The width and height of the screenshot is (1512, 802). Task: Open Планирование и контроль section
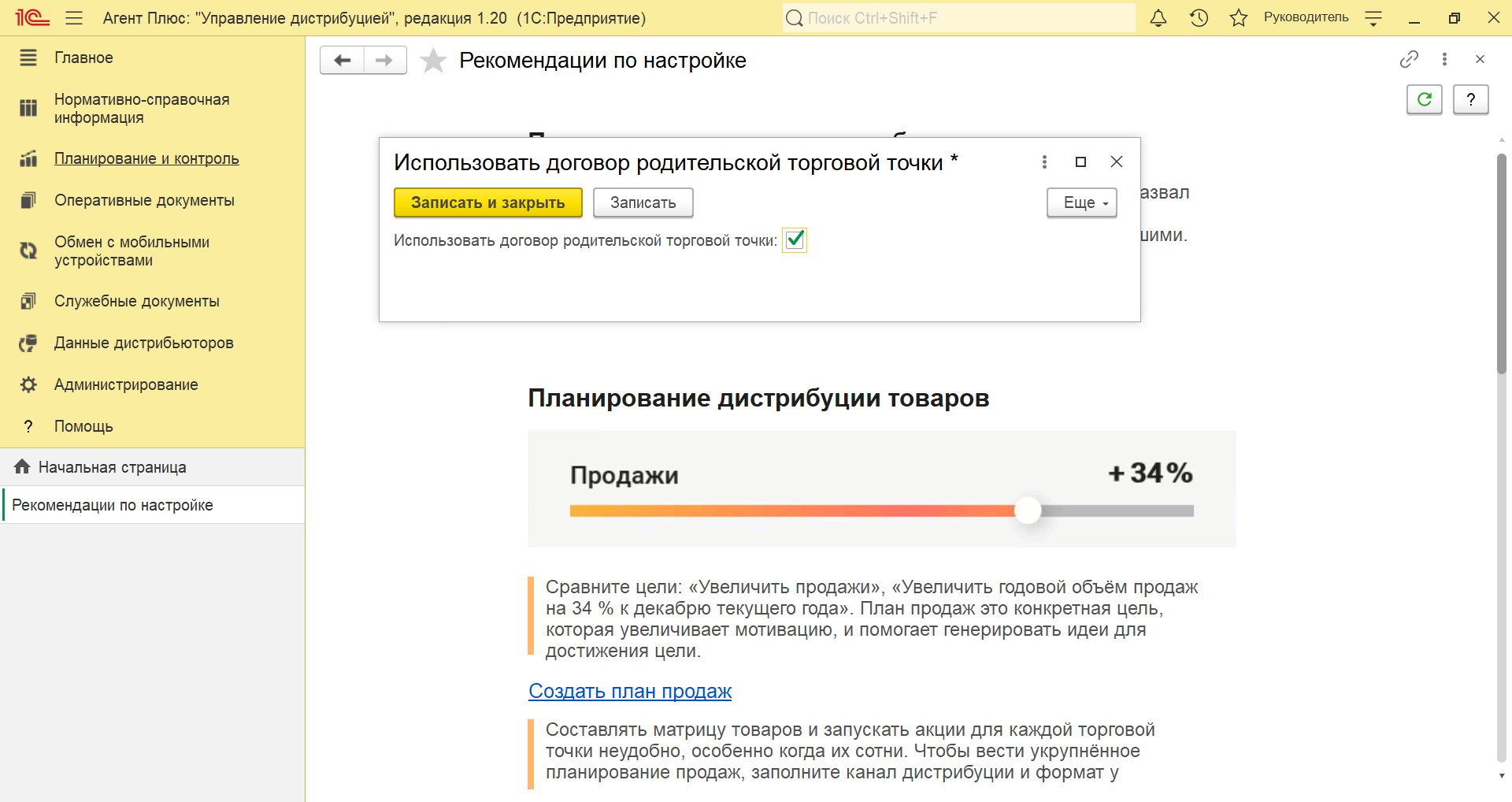click(146, 158)
